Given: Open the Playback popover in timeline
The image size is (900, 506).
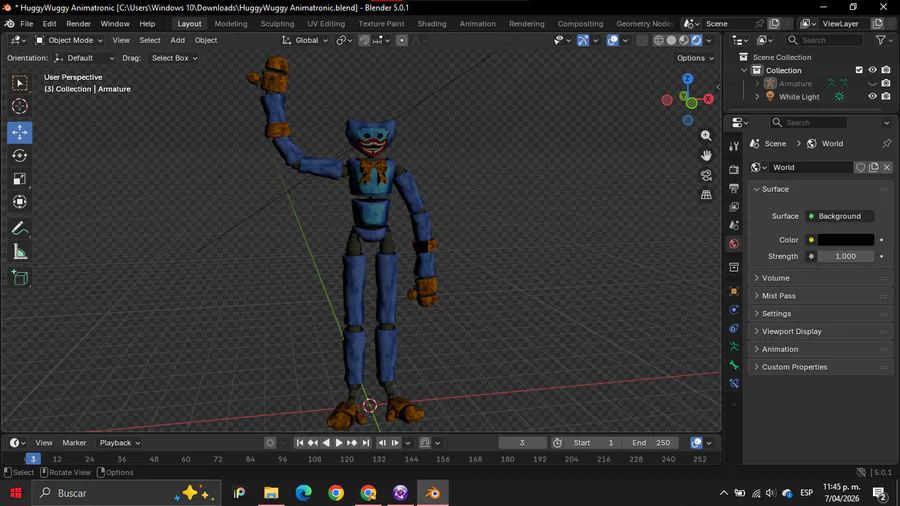Looking at the screenshot, I should [118, 443].
